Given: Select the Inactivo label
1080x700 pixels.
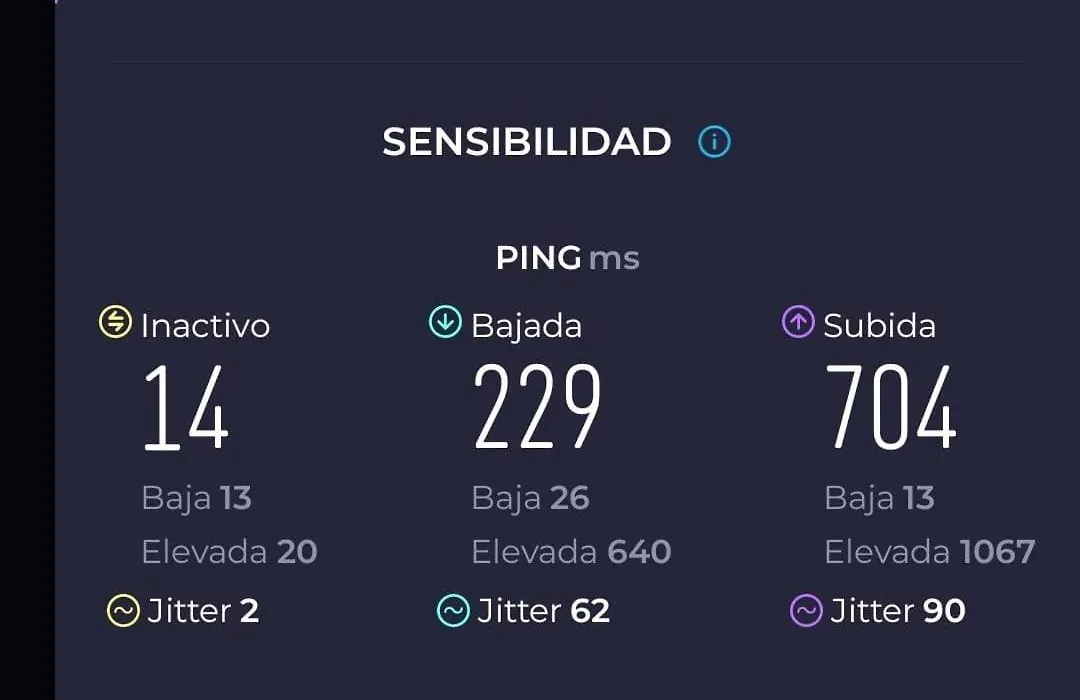Looking at the screenshot, I should click(x=205, y=326).
